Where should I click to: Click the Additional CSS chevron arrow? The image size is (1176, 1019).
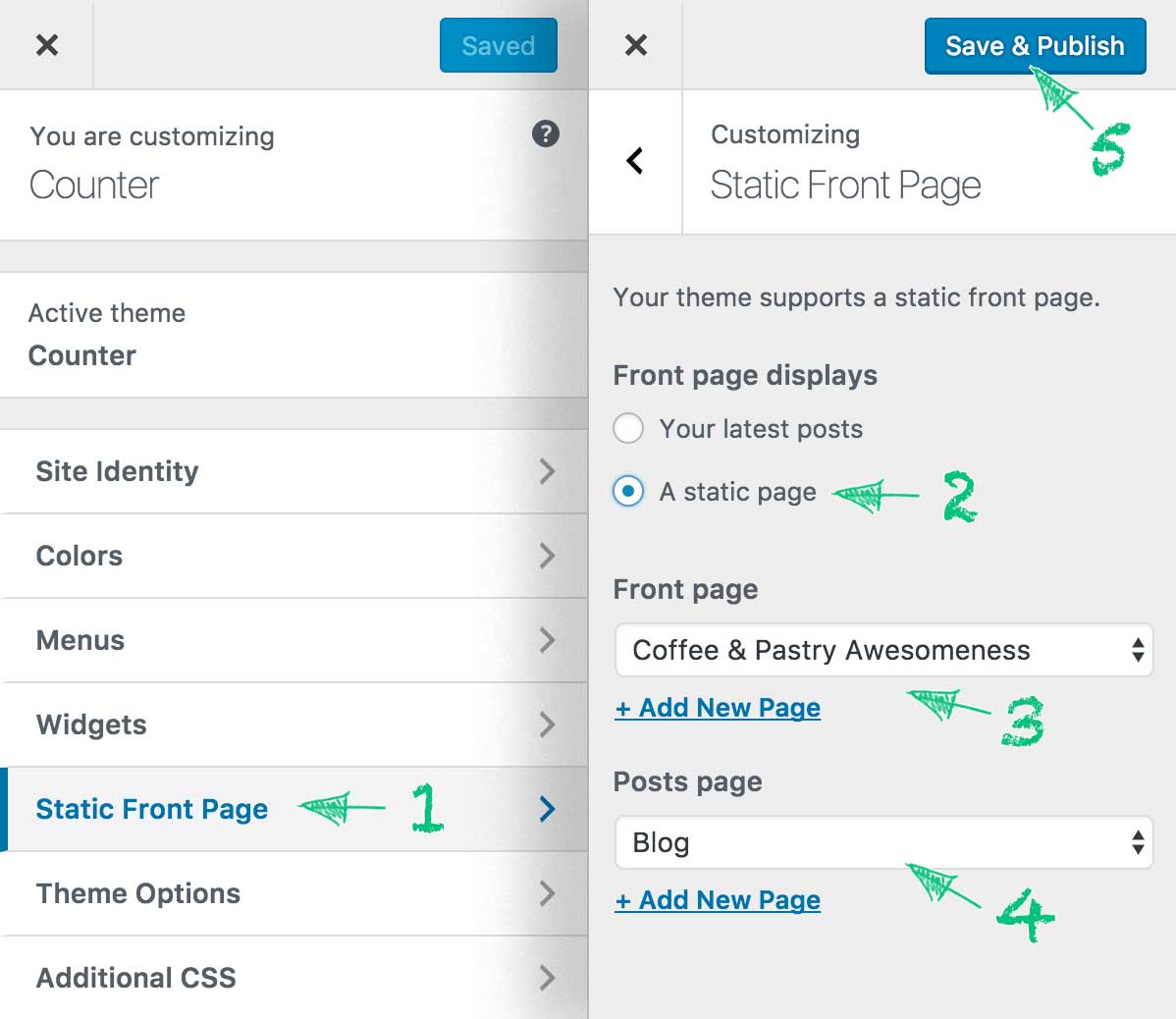point(548,978)
